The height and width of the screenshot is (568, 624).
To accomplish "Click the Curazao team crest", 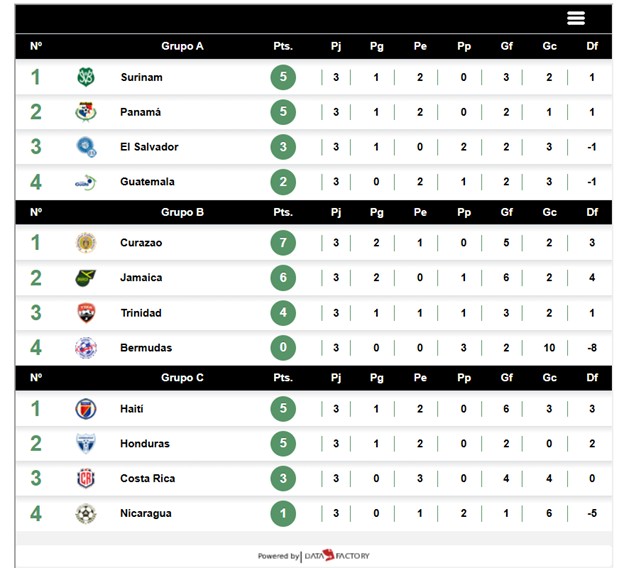I will point(86,243).
